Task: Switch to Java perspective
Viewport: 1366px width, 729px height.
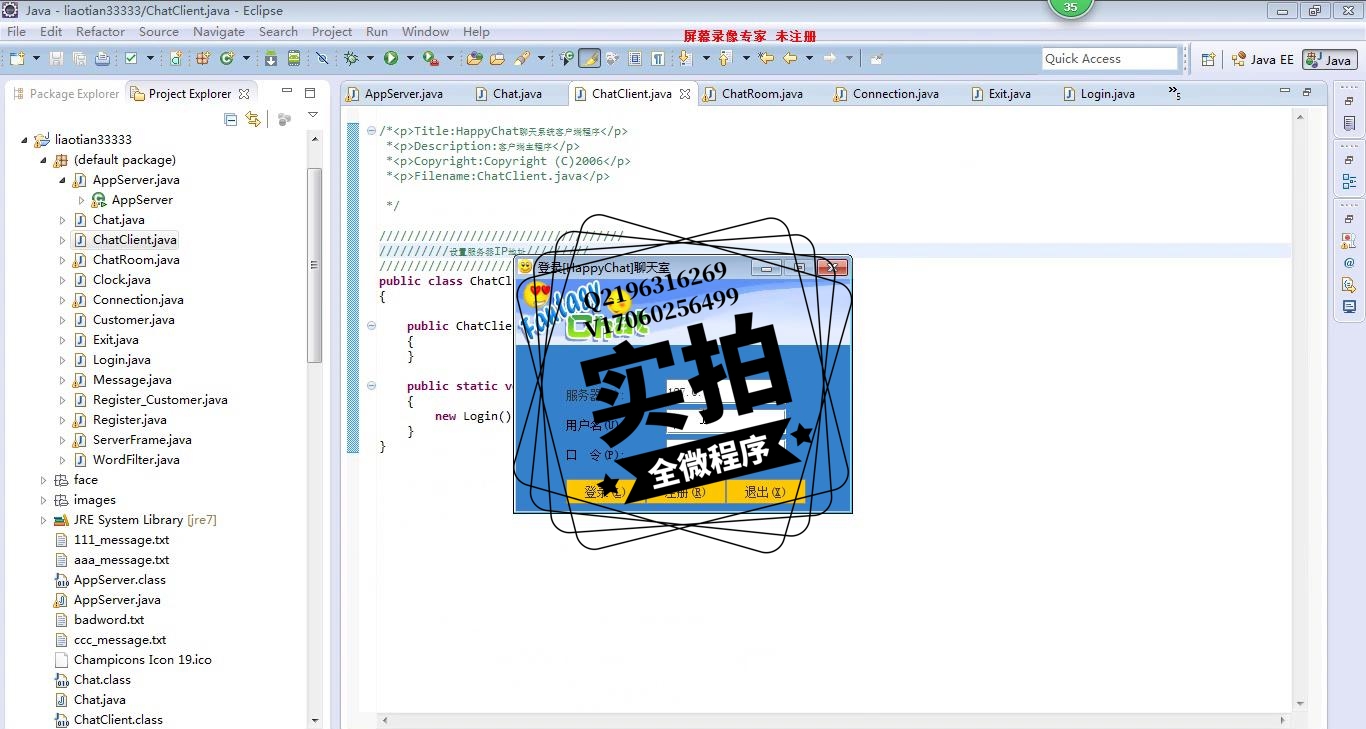Action: pos(1329,60)
